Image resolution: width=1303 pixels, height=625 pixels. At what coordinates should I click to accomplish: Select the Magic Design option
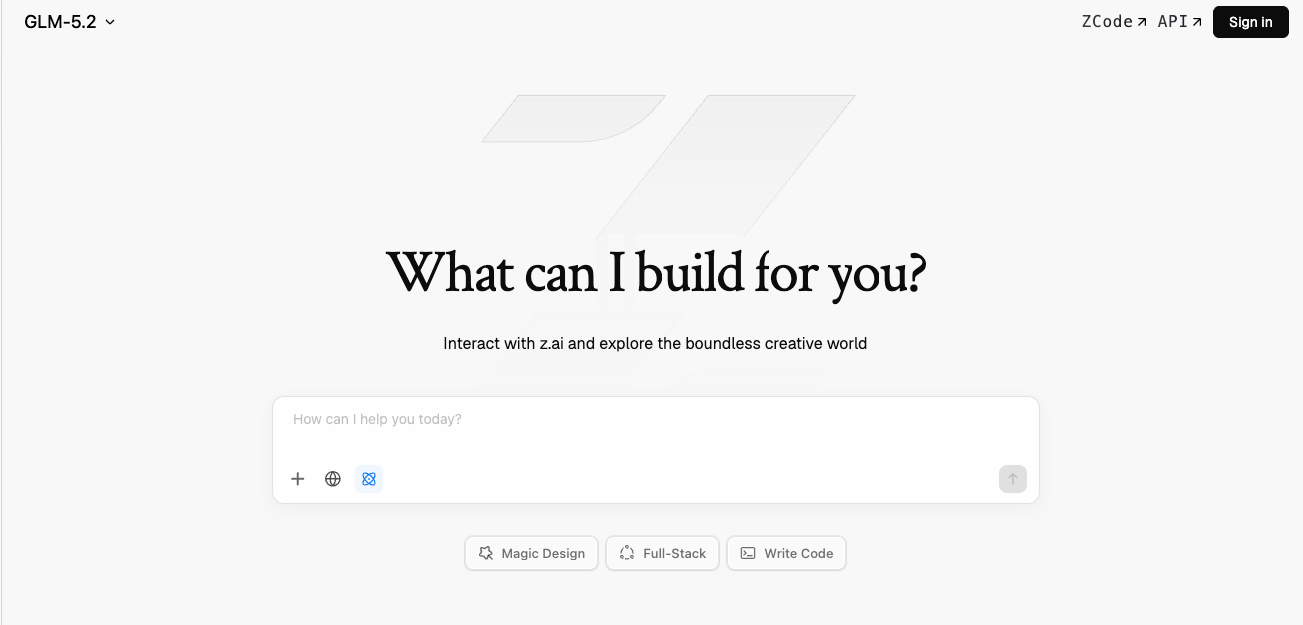coord(532,553)
